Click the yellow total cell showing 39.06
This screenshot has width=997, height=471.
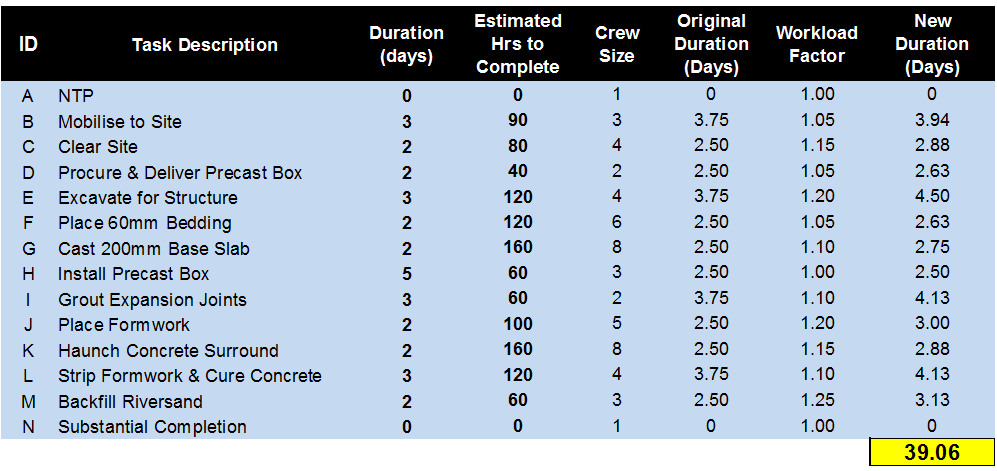pos(931,453)
